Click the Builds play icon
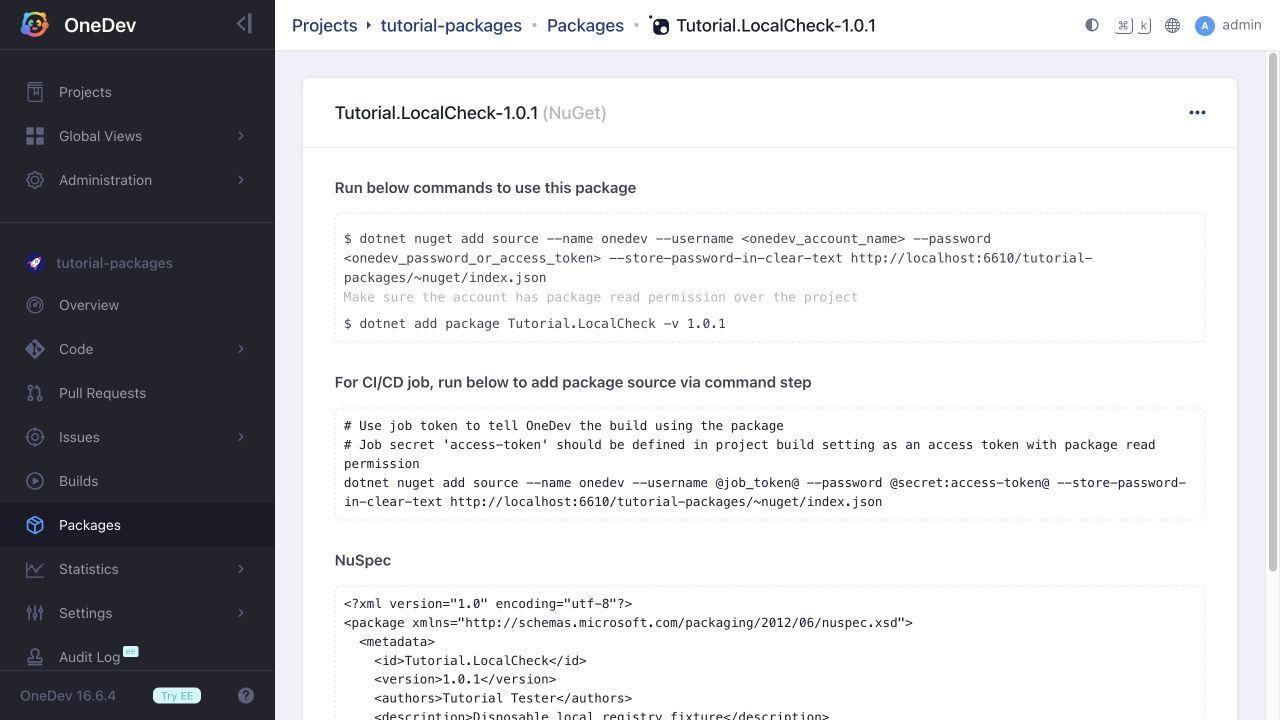Screen dimensions: 1280x720 tap(35, 481)
